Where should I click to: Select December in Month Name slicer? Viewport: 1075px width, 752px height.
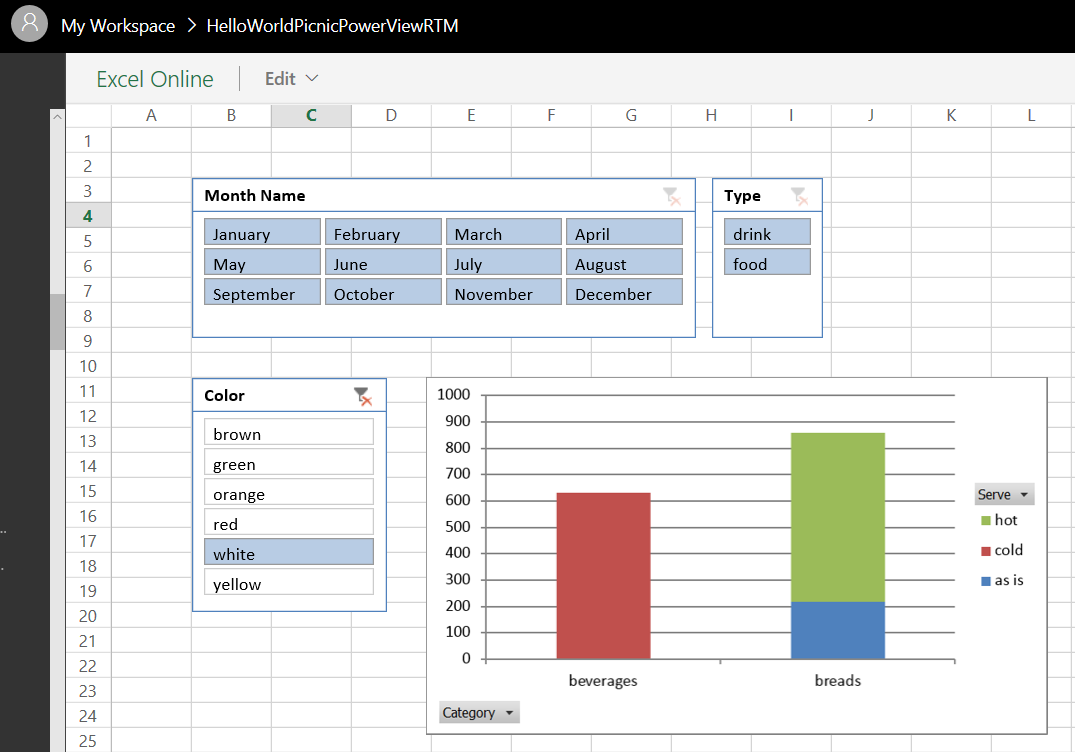(x=625, y=291)
